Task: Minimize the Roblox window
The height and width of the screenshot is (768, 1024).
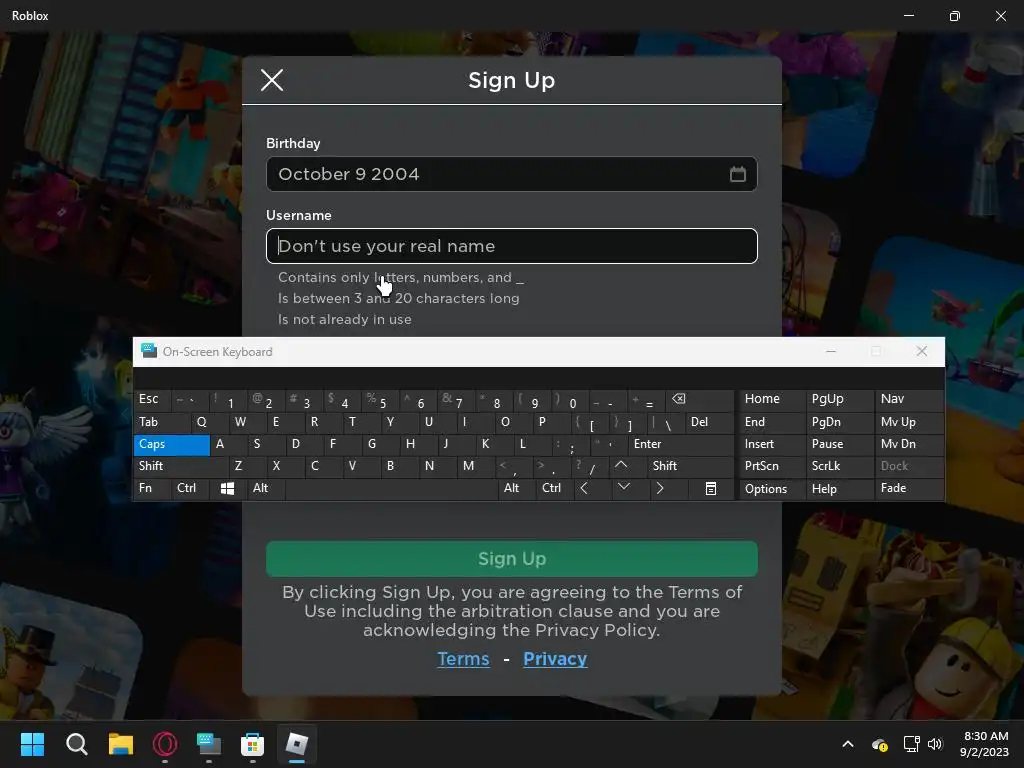Action: pos(909,16)
